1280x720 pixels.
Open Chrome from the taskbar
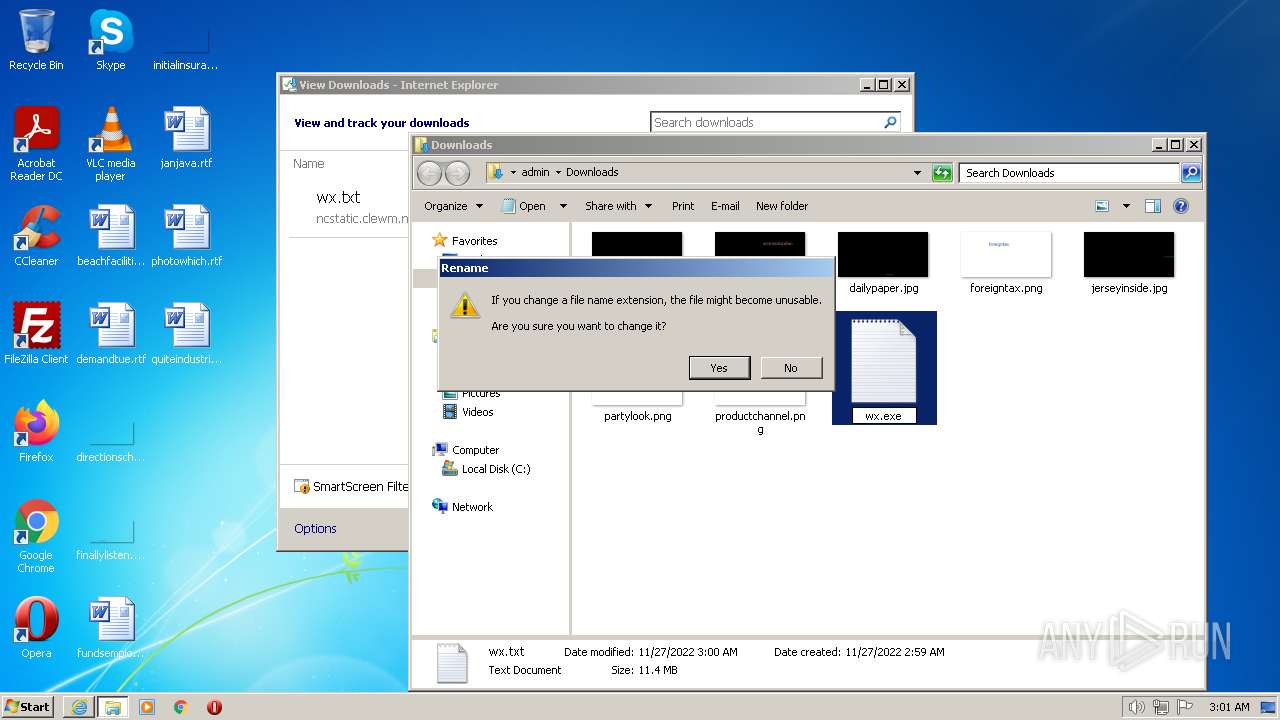181,706
